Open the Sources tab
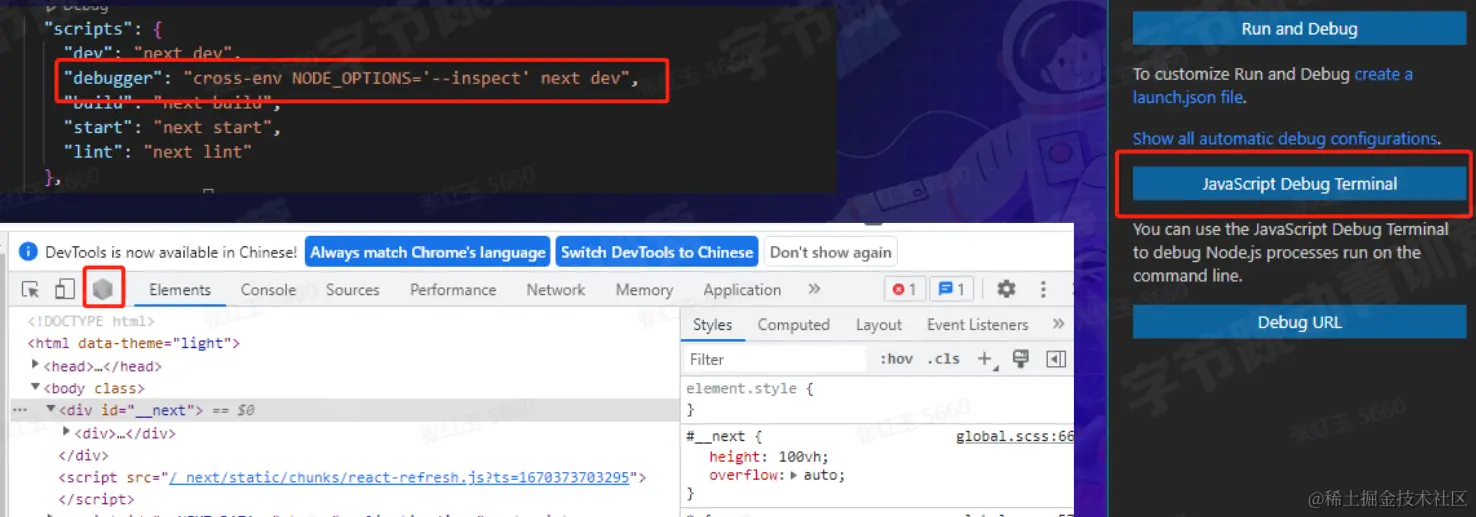Viewport: 1476px width, 517px height. [352, 290]
